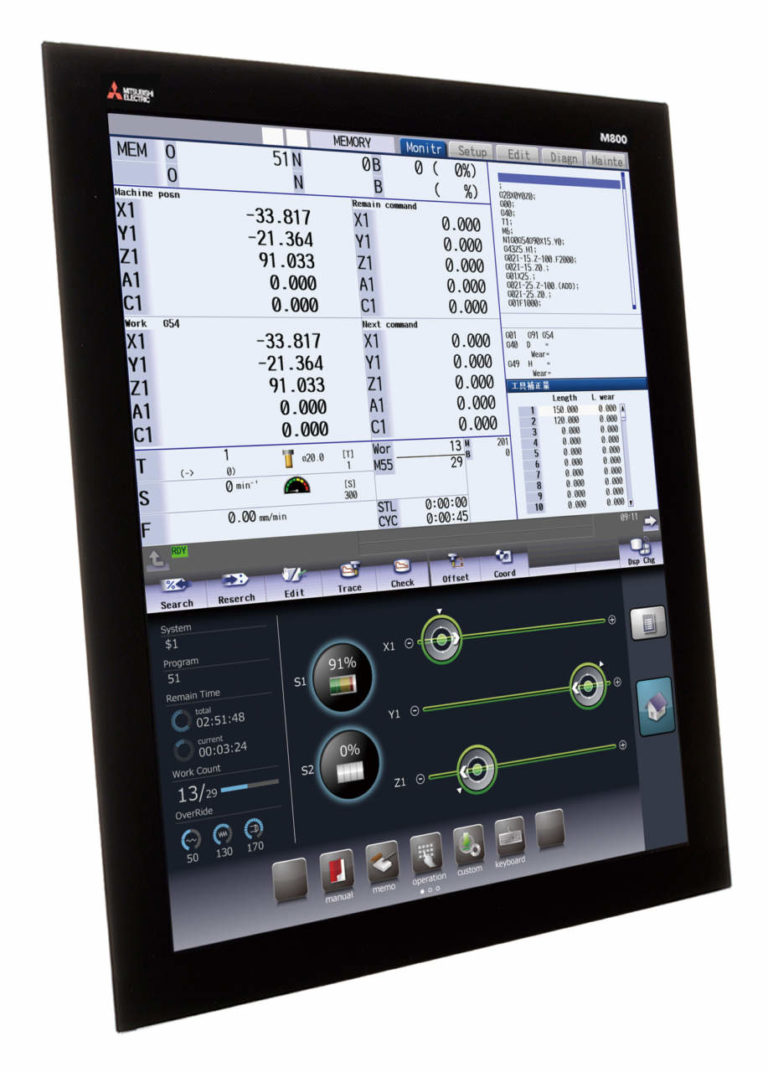The image size is (768, 1072).
Task: Open the Diagn tab
Action: [563, 157]
